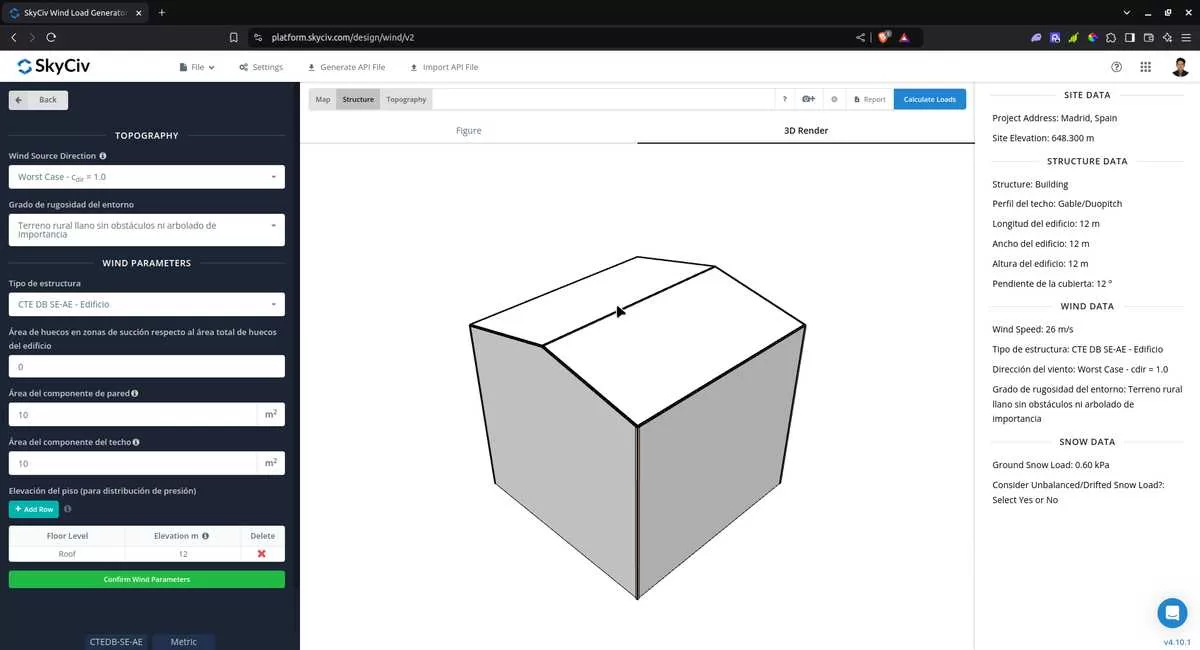The image size is (1200, 650).
Task: Click the Roof elevation cell showing 12
Action: tap(183, 553)
